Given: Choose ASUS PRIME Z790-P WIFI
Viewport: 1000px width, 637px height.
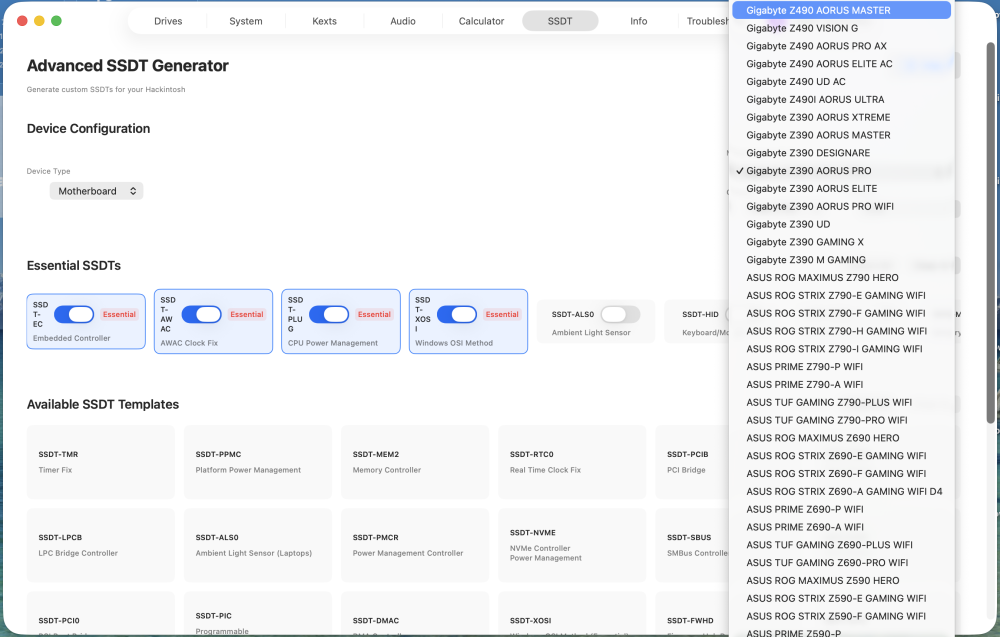Looking at the screenshot, I should tap(841, 367).
